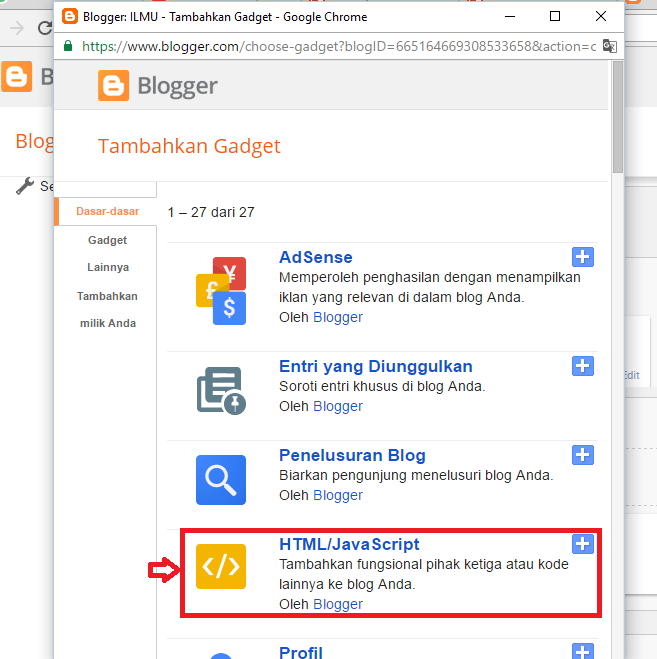Click Blogger author link under HTML/JavaScript
The width and height of the screenshot is (657, 659).
(x=338, y=604)
